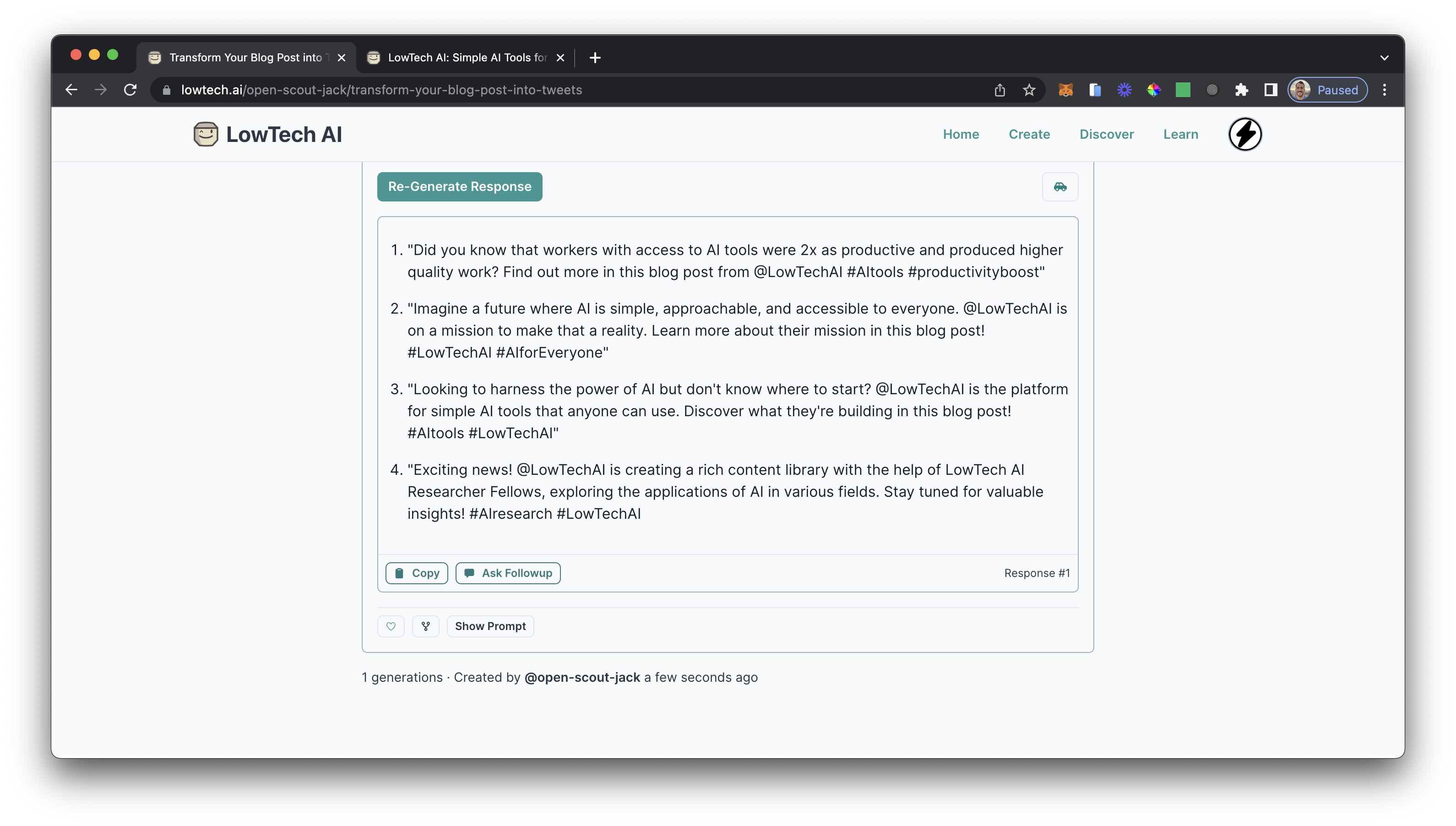Show the hidden prompt

point(490,626)
